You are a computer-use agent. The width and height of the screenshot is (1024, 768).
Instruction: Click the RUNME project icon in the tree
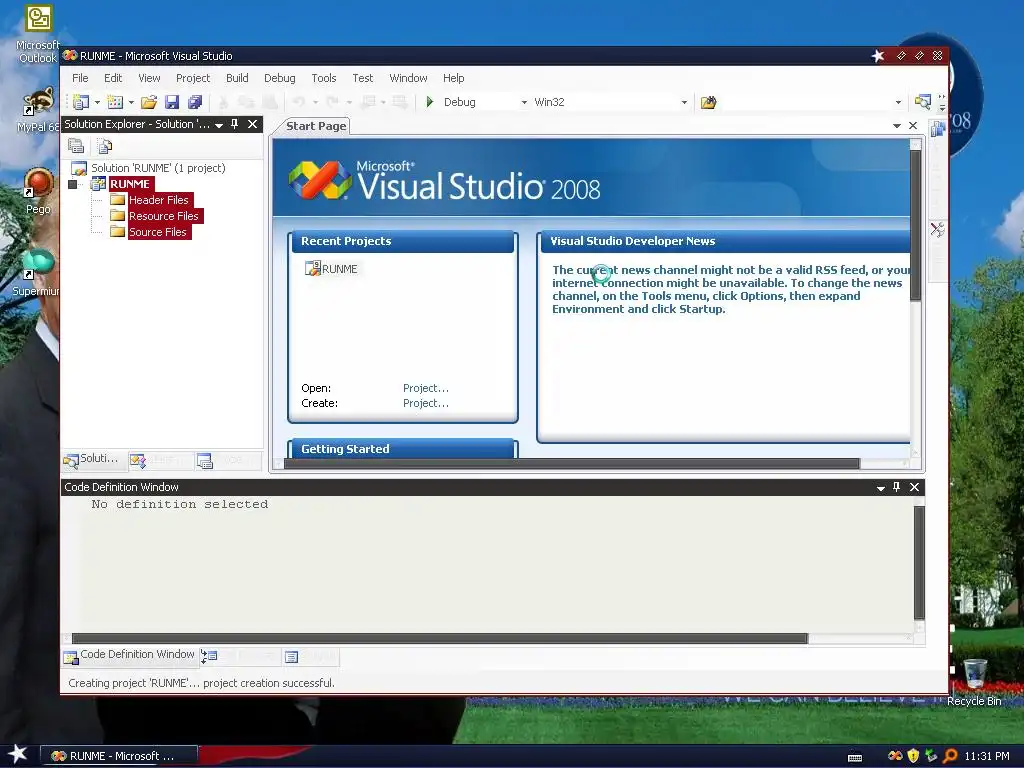(99, 184)
